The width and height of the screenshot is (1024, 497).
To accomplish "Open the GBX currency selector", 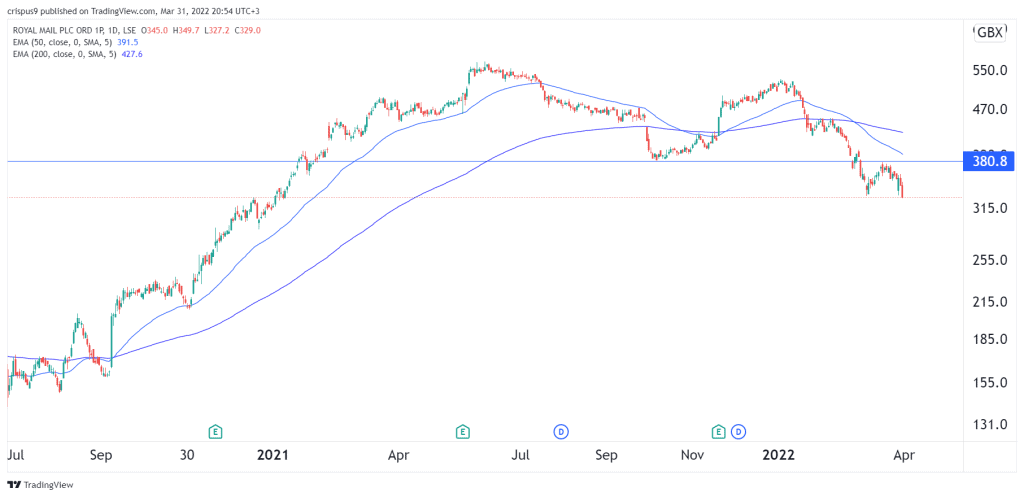I will point(988,33).
